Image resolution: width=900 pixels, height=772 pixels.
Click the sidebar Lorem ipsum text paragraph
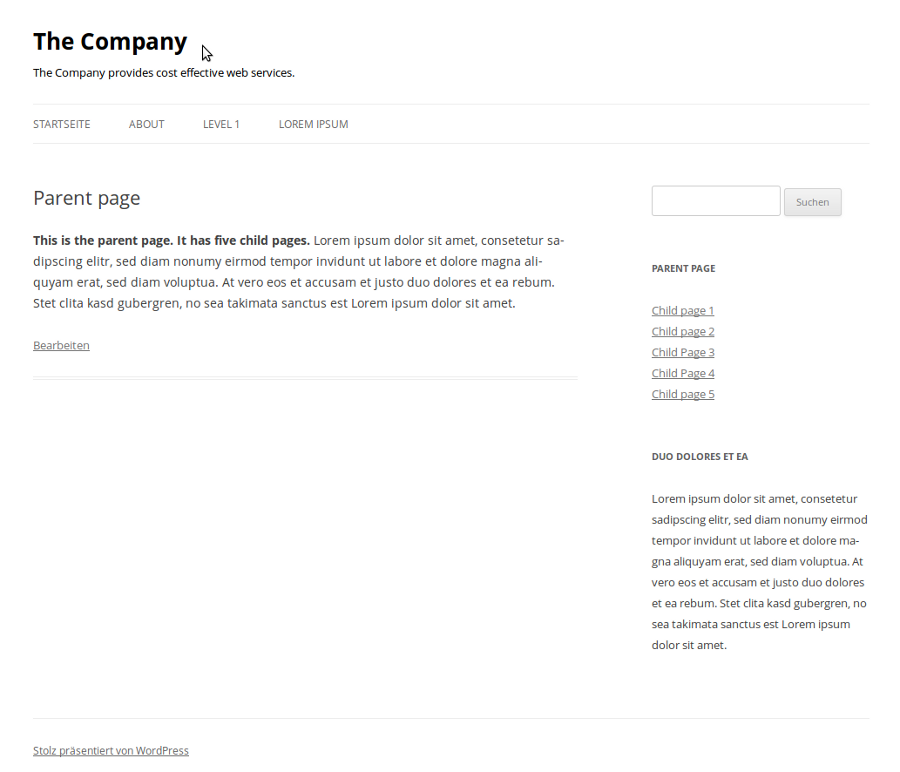tap(759, 572)
